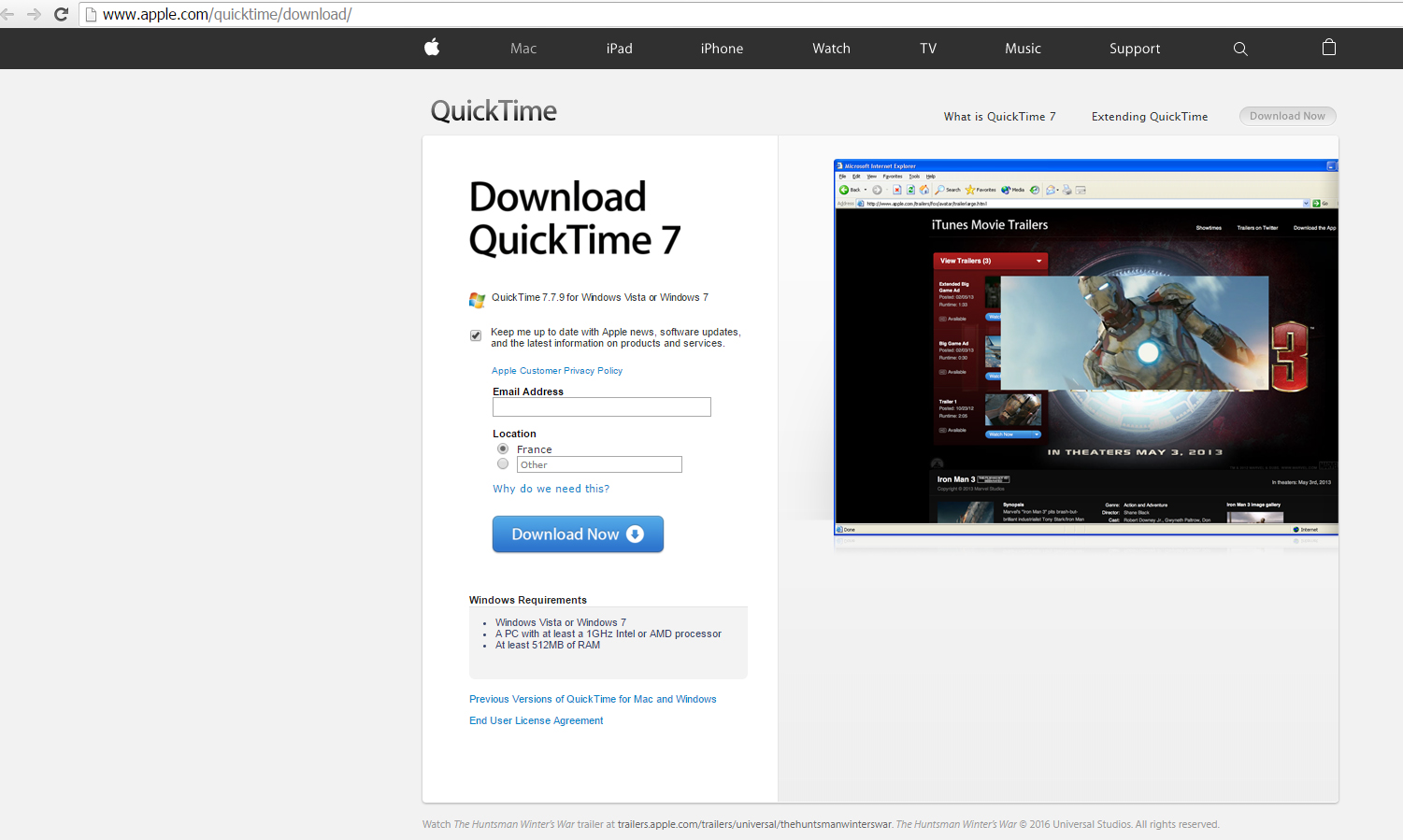Click the gray Download Now pill button
This screenshot has height=840, width=1403.
pyautogui.click(x=1288, y=116)
